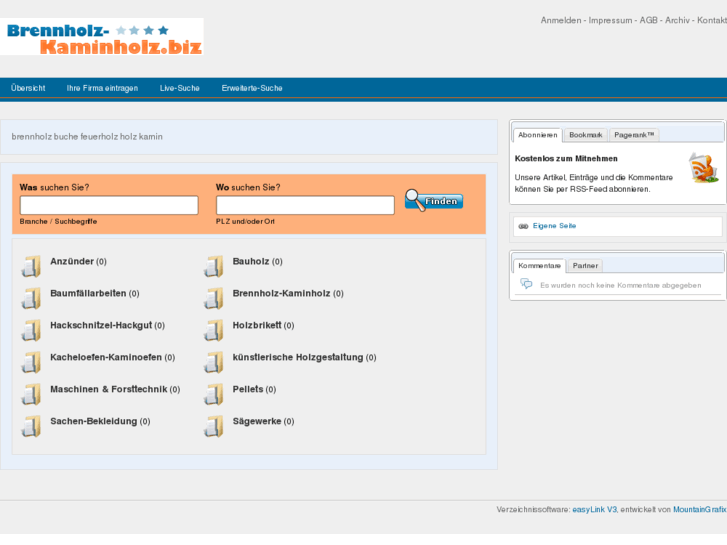This screenshot has height=545, width=727.
Task: Click the 'Branche / Suchbegriffe' hint text
Action: pyautogui.click(x=58, y=222)
